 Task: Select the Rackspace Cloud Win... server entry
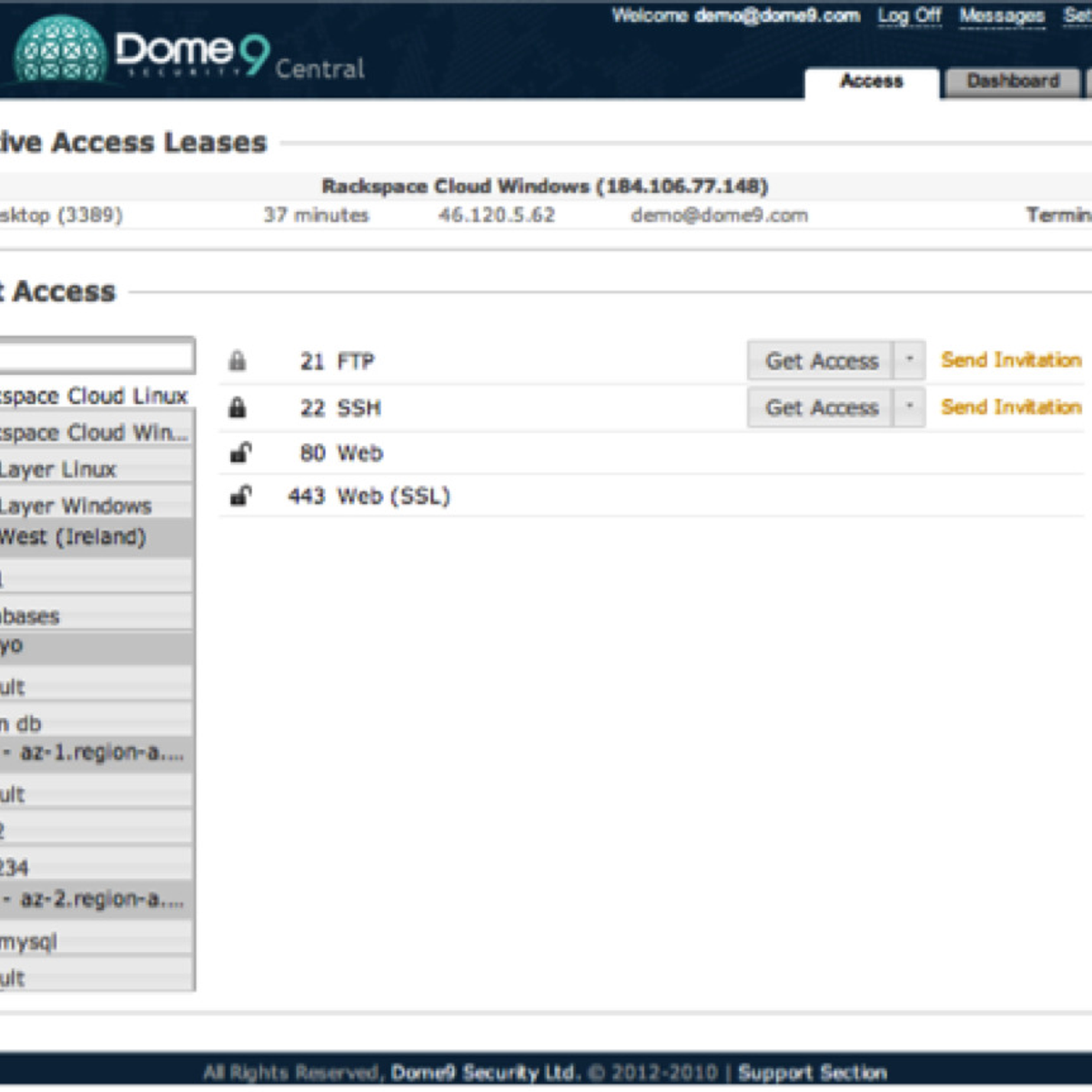[96, 432]
